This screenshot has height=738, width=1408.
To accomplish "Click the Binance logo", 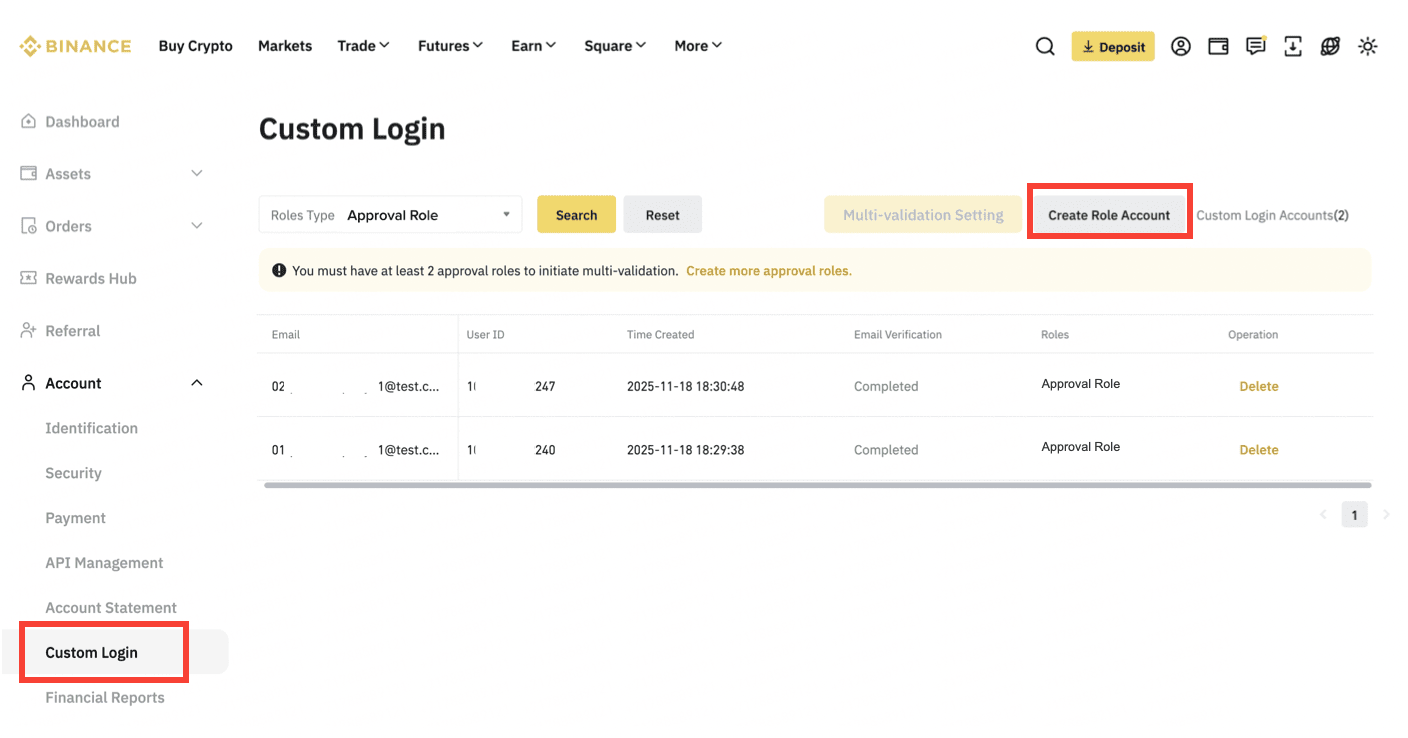I will 76,46.
